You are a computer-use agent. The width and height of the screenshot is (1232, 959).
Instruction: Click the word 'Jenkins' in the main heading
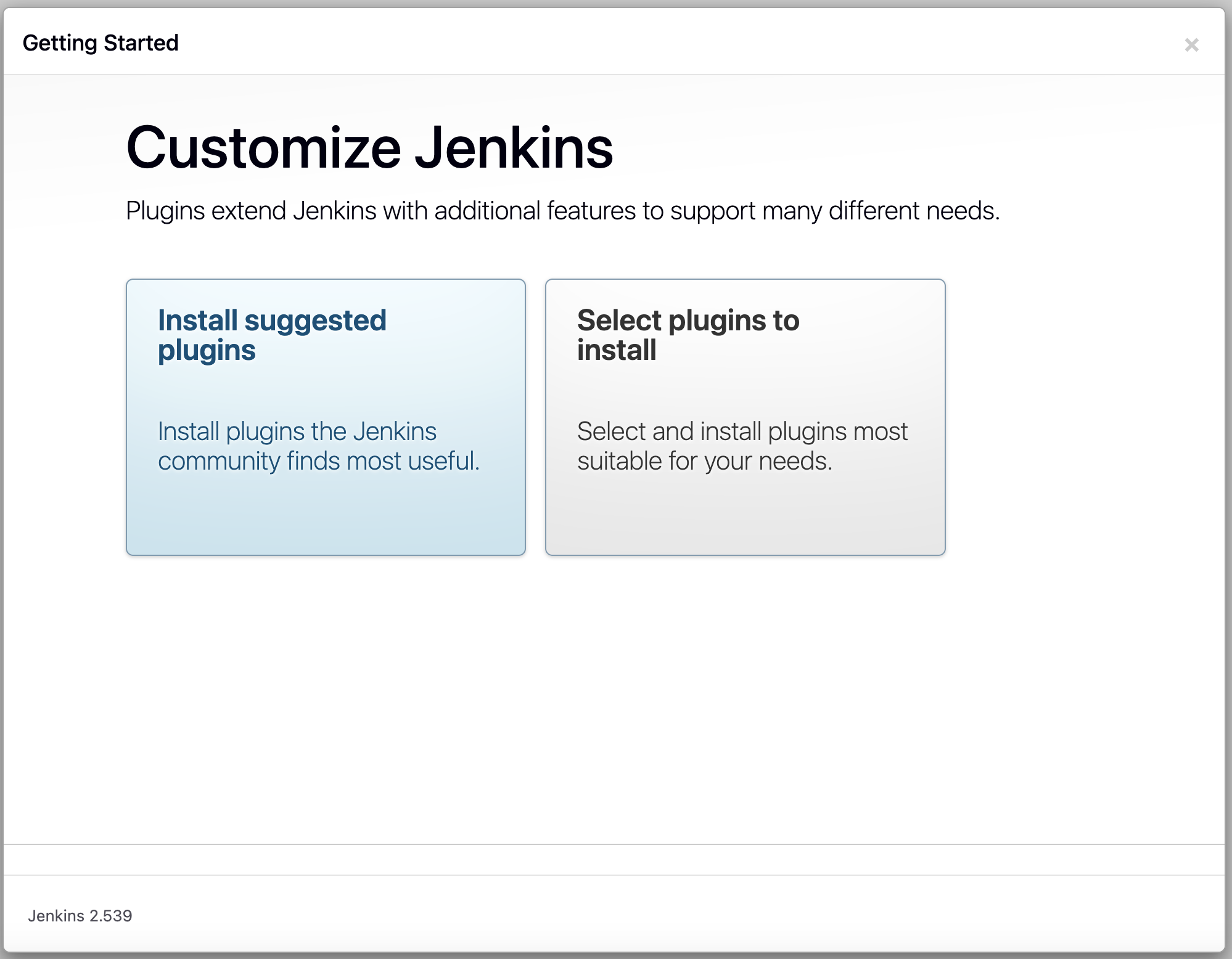[514, 148]
